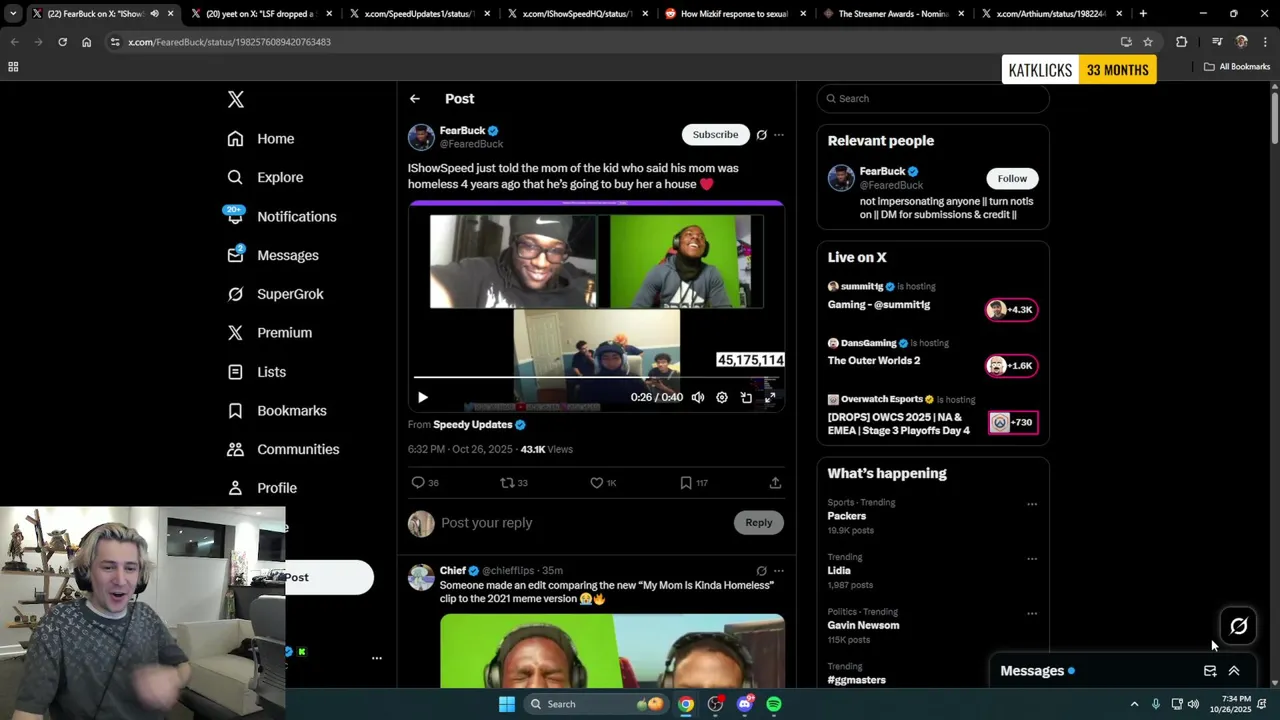The height and width of the screenshot is (720, 1280).
Task: Like the post with 1K likes
Action: tap(603, 483)
